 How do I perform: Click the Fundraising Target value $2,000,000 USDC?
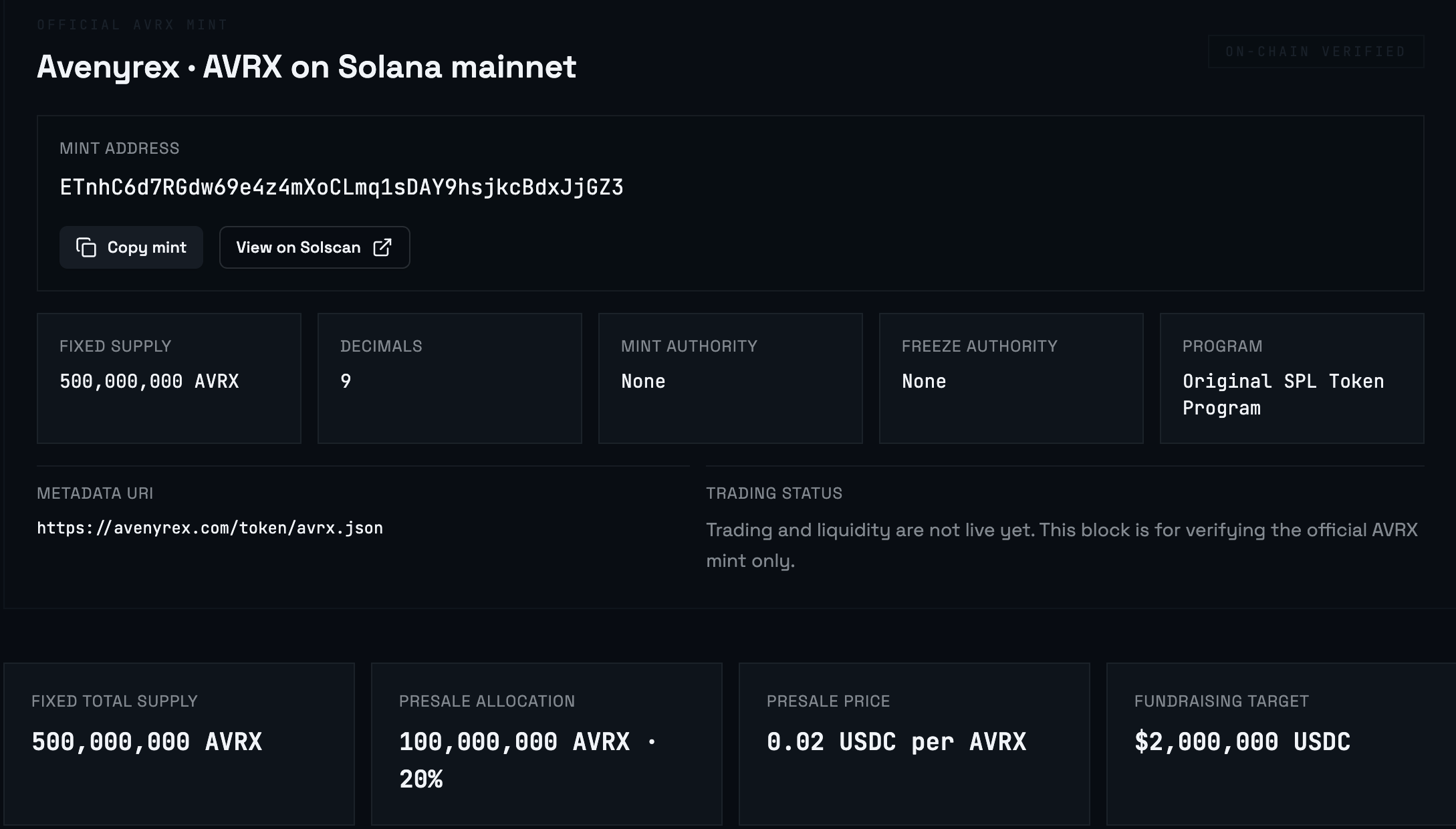1242,741
